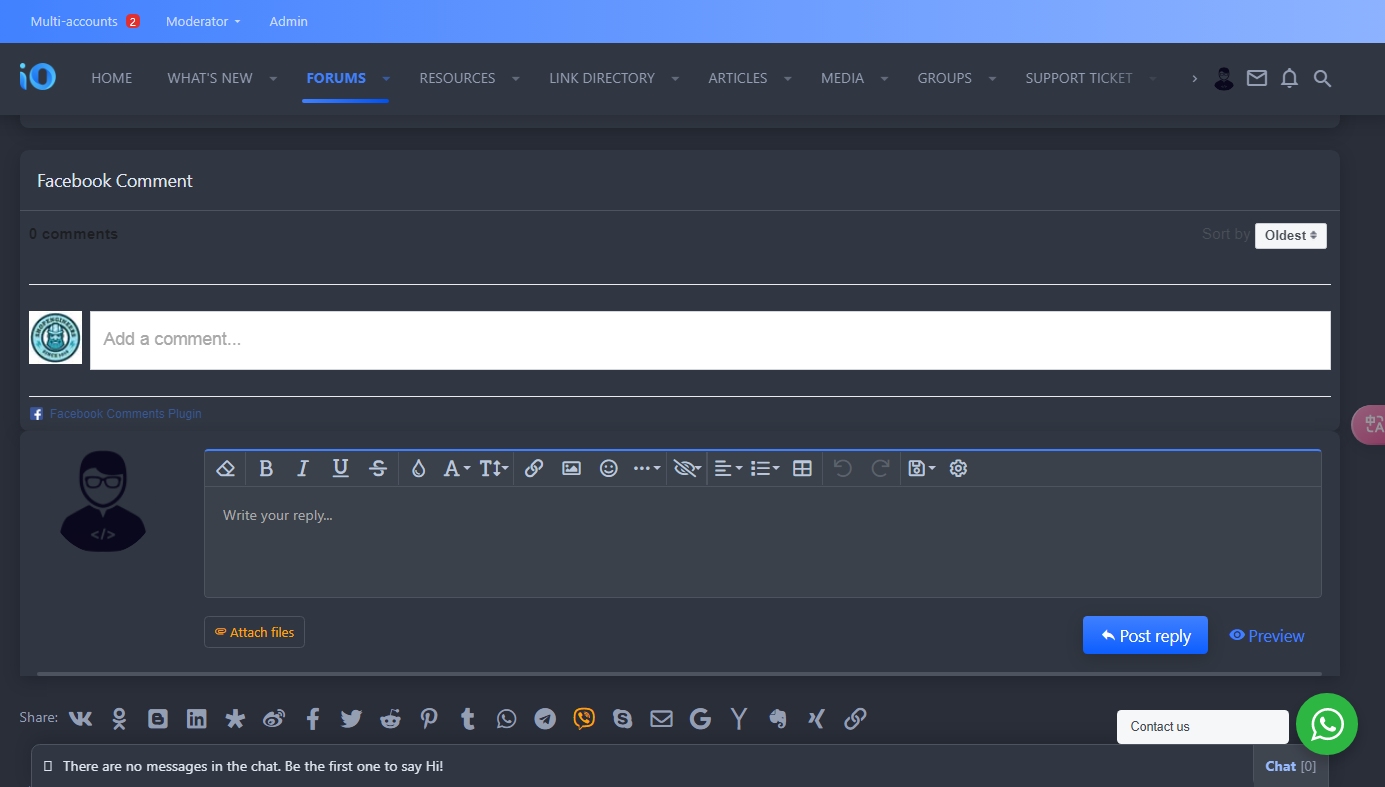Click the eraser remove formatting icon
Image resolution: width=1385 pixels, height=787 pixels.
(x=225, y=468)
